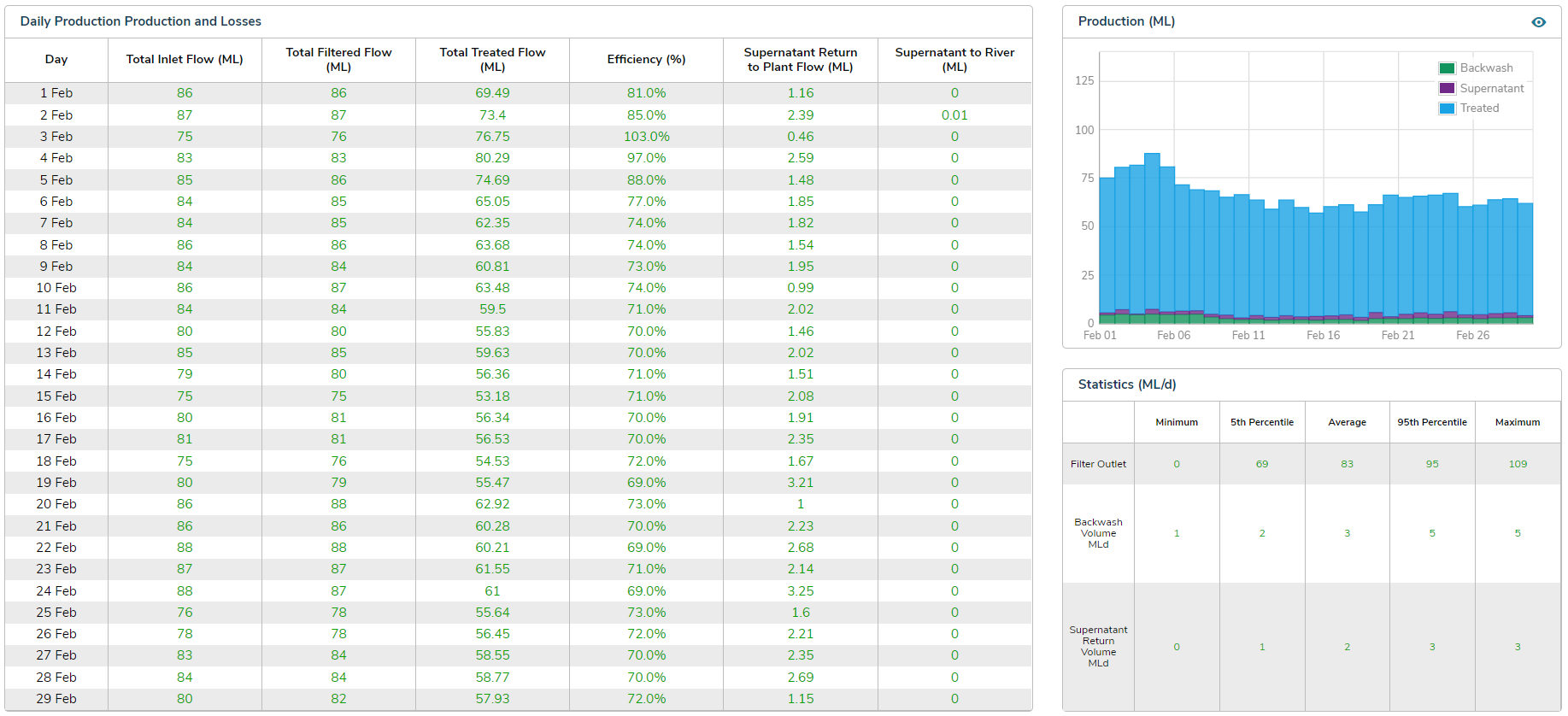Click the blue Treated legend swatch
1568x716 pixels.
tap(1447, 109)
